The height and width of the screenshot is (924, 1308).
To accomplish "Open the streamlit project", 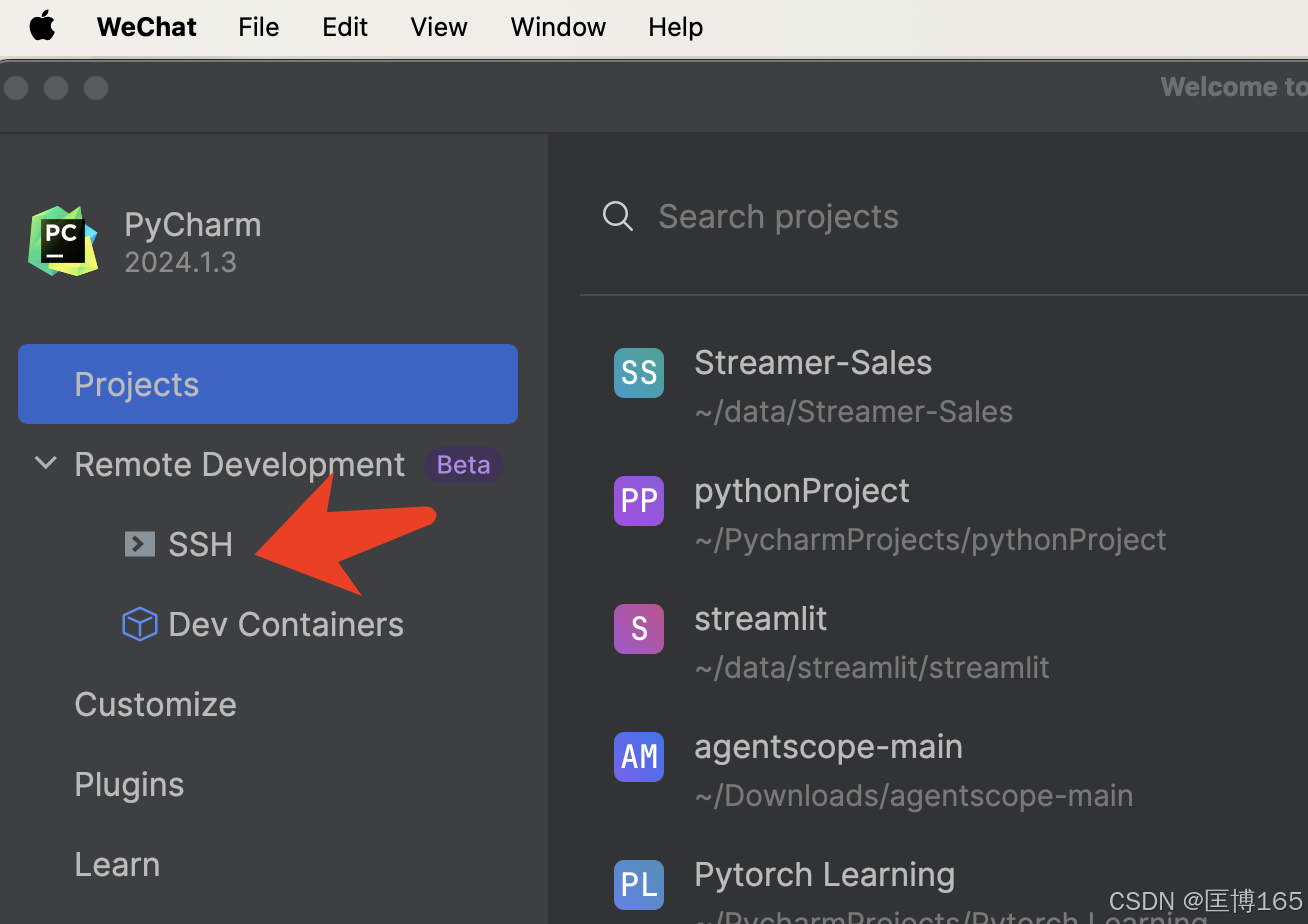I will [761, 618].
